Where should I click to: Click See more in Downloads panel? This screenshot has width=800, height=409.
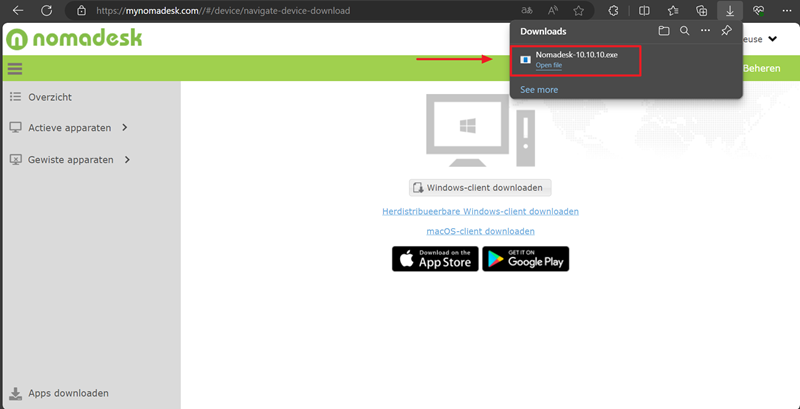tap(539, 90)
